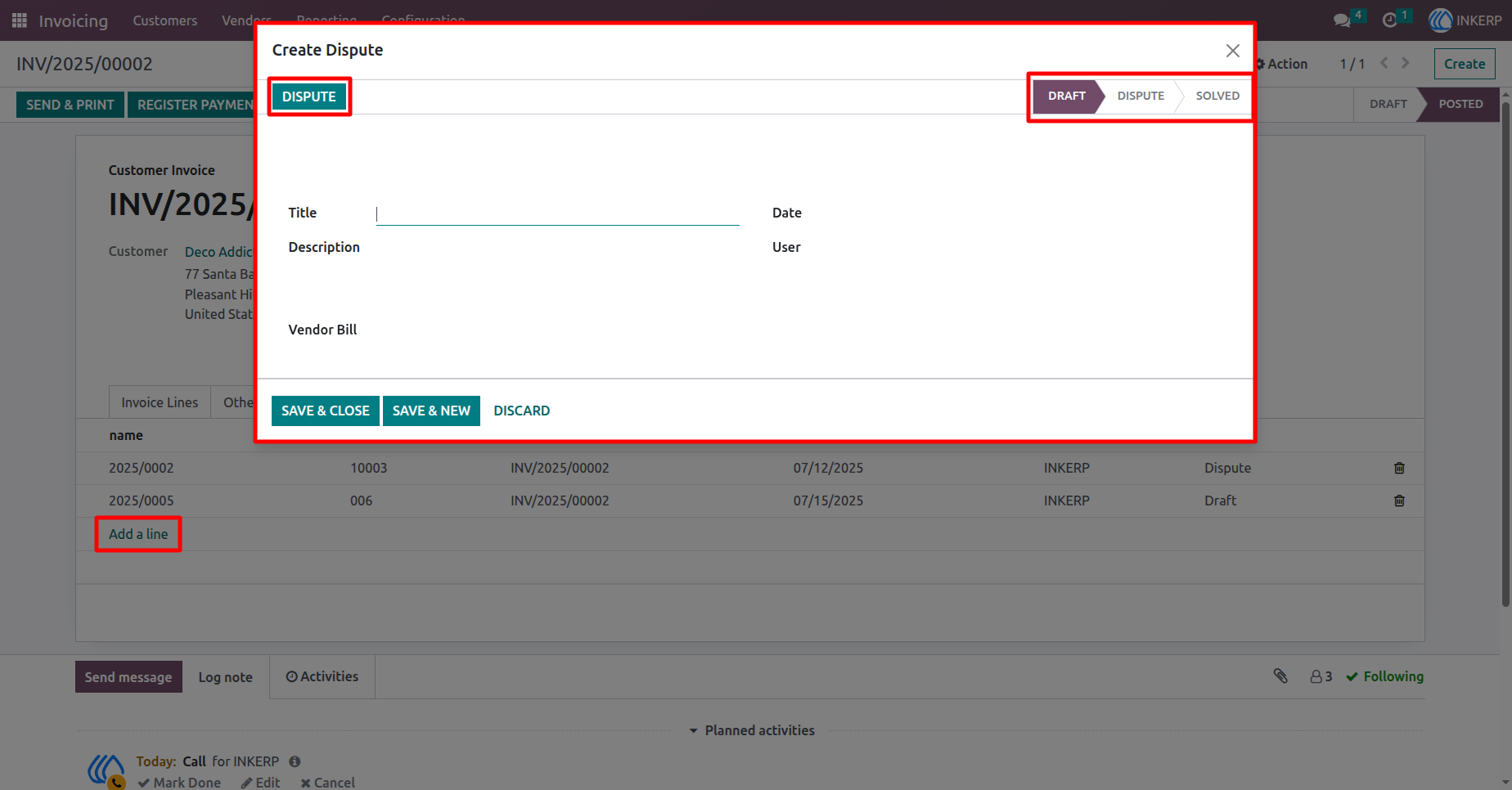Viewport: 1512px width, 790px height.
Task: Open the Deco Addict customer link
Action: (x=218, y=252)
